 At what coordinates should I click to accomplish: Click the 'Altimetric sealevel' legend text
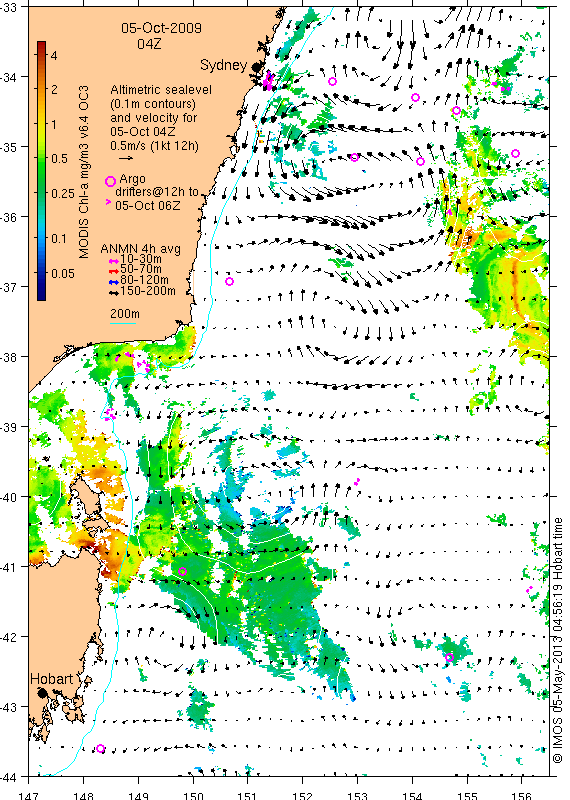click(161, 90)
